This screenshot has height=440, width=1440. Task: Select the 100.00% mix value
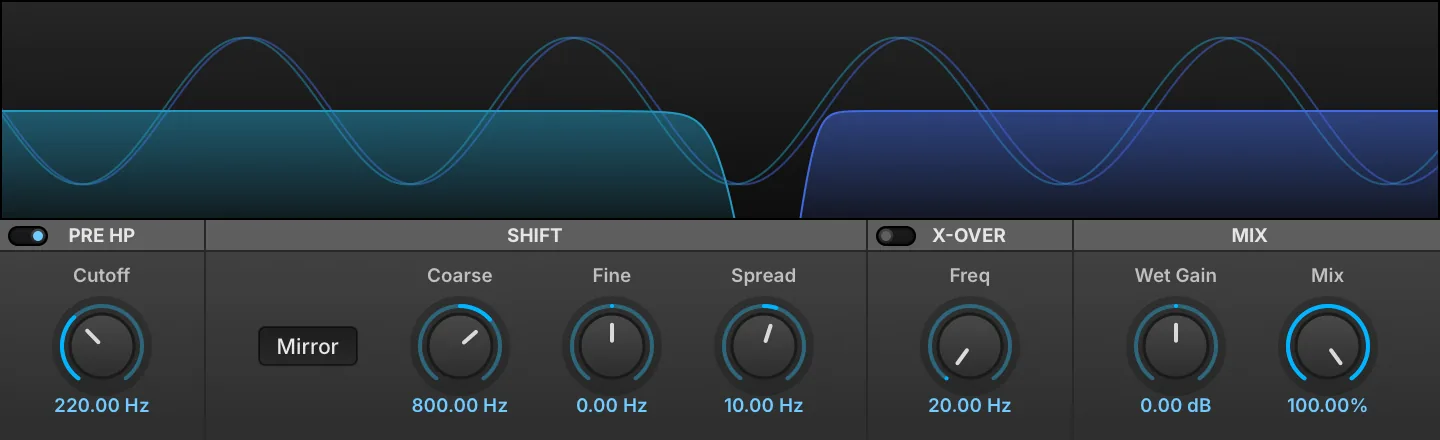[x=1328, y=406]
